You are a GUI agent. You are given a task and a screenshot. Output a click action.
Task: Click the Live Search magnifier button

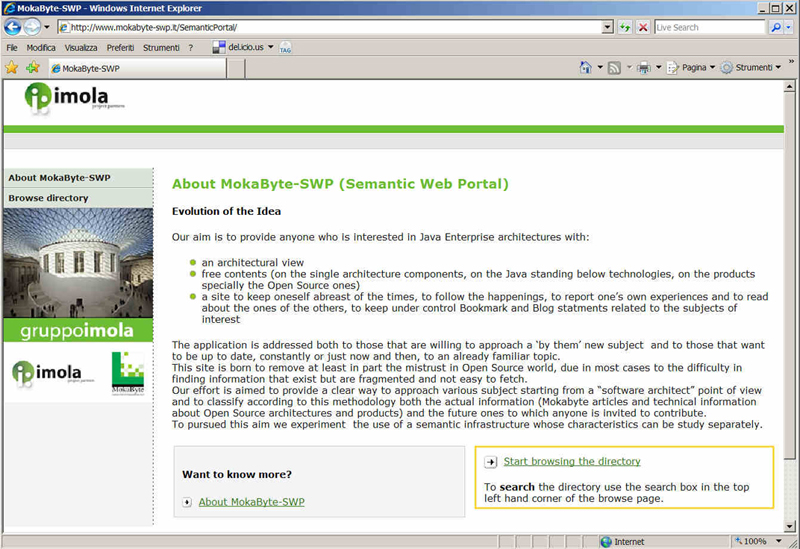click(776, 28)
